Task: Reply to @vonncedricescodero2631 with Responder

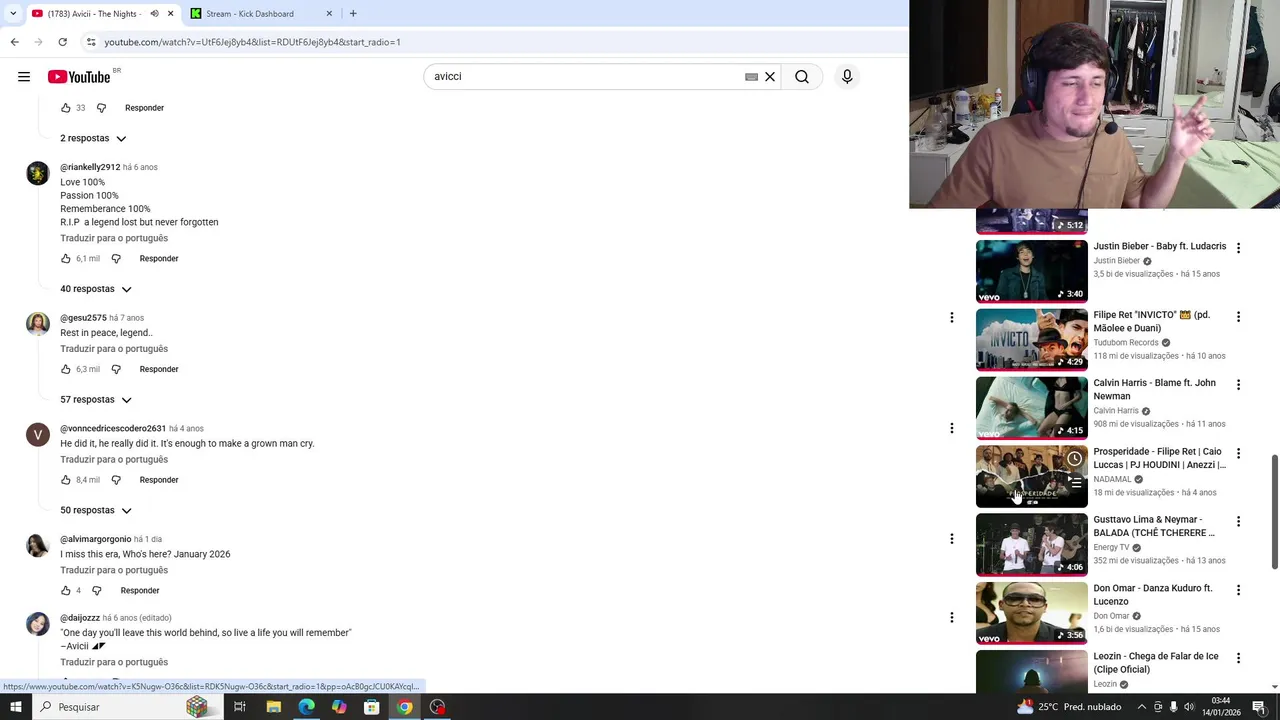Action: point(159,480)
